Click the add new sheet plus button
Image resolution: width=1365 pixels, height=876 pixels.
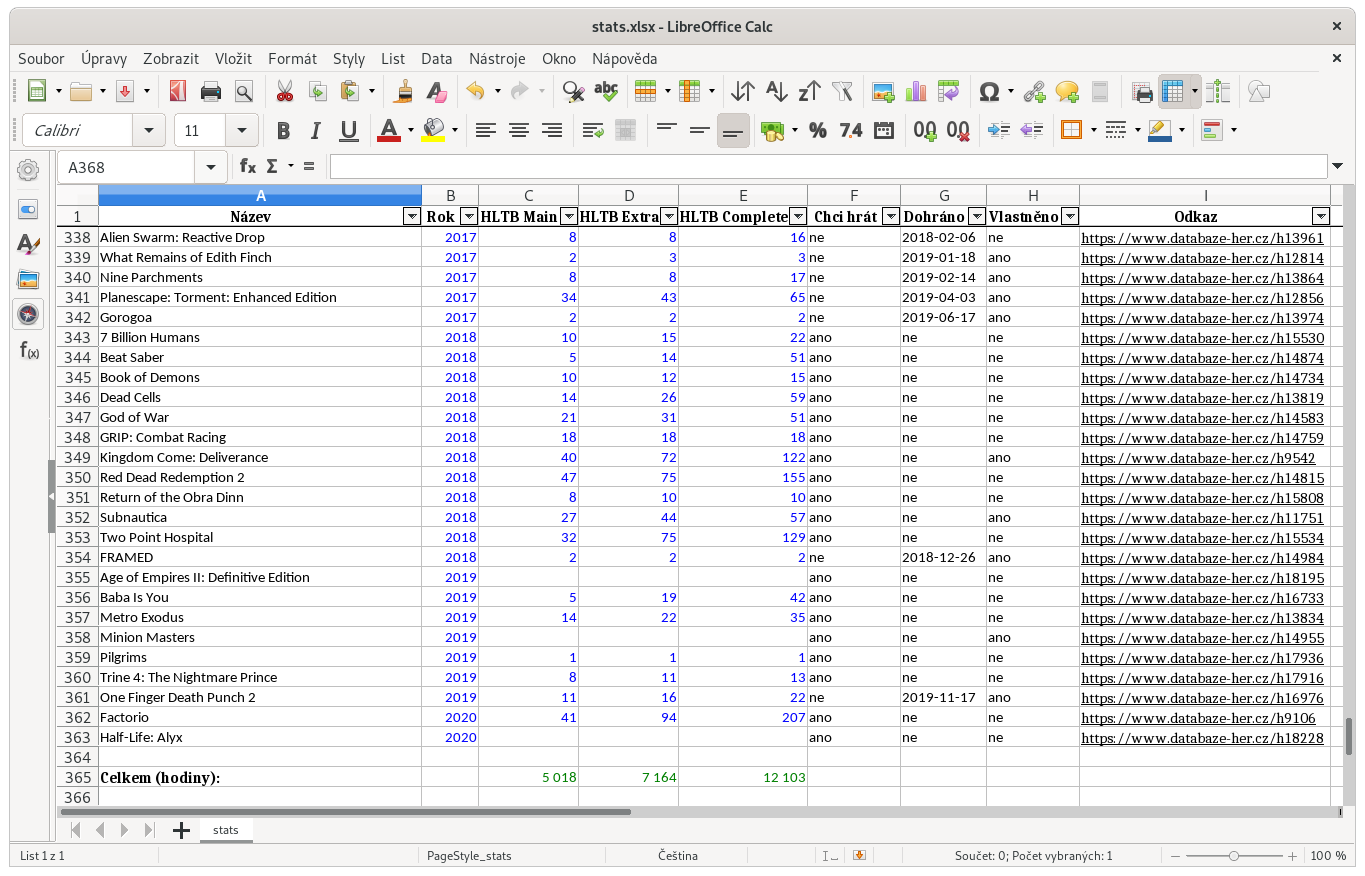coord(181,830)
